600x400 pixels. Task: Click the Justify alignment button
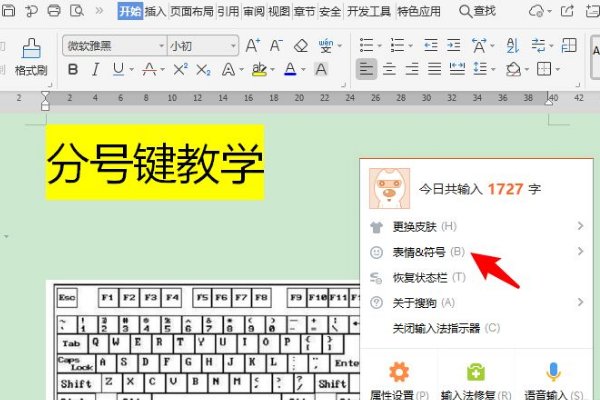click(x=434, y=69)
